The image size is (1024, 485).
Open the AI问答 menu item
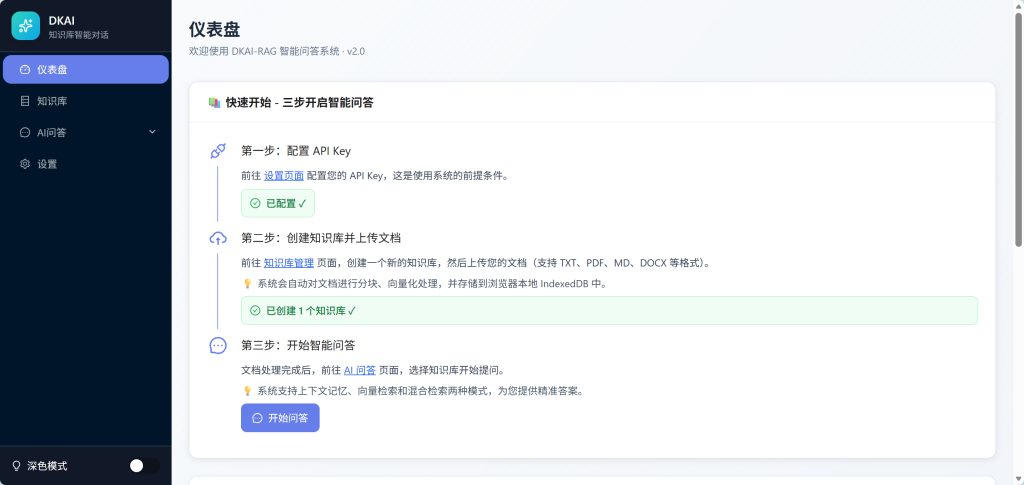pyautogui.click(x=86, y=133)
